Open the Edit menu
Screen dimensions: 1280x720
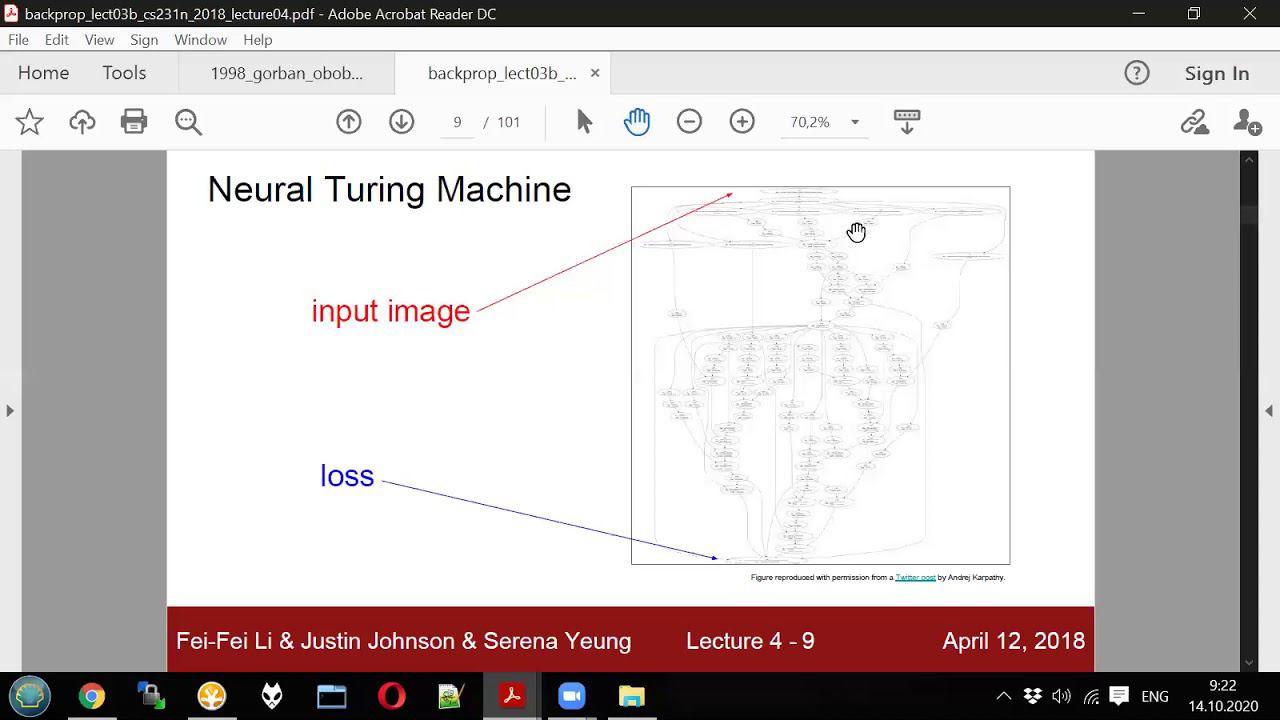(x=56, y=40)
